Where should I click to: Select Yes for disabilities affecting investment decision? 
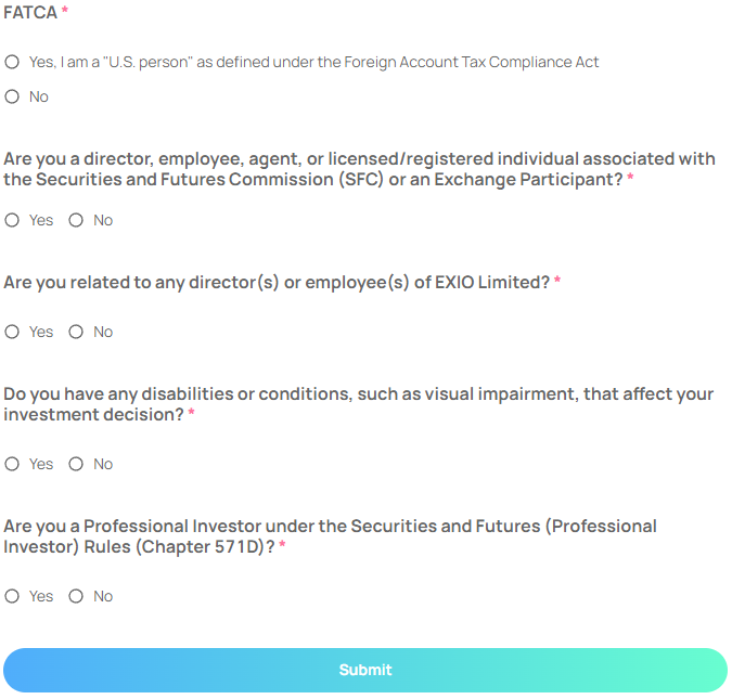tap(12, 464)
